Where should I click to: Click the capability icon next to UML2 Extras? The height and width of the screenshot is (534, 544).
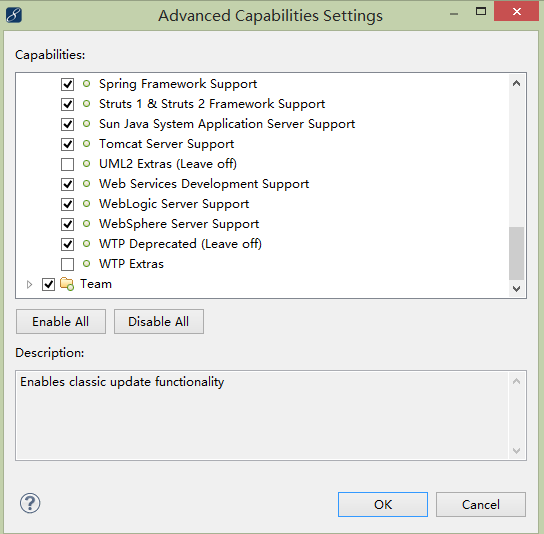[86, 164]
